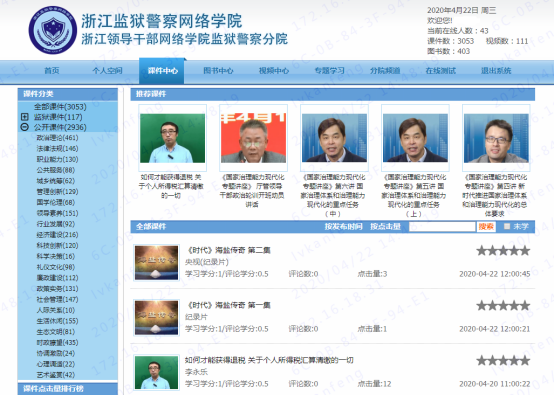
Task: Expand the 监狱课件(117) tree node
Action: [24, 117]
